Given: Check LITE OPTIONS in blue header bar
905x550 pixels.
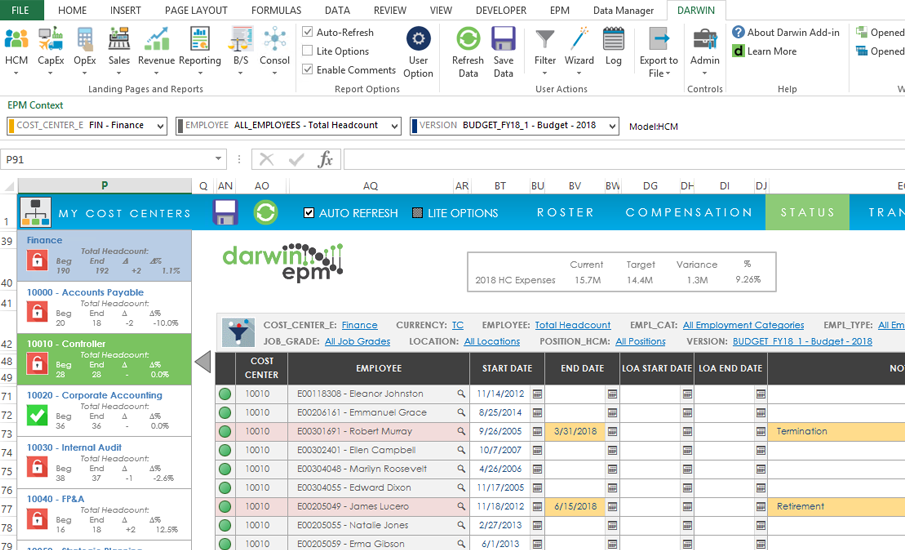Looking at the screenshot, I should pyautogui.click(x=417, y=213).
